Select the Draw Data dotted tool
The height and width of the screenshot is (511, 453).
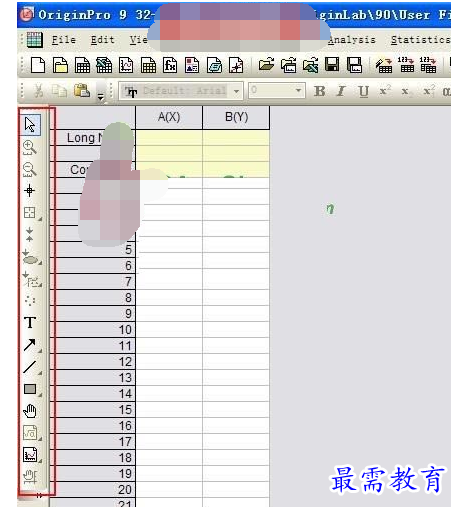pyautogui.click(x=30, y=301)
